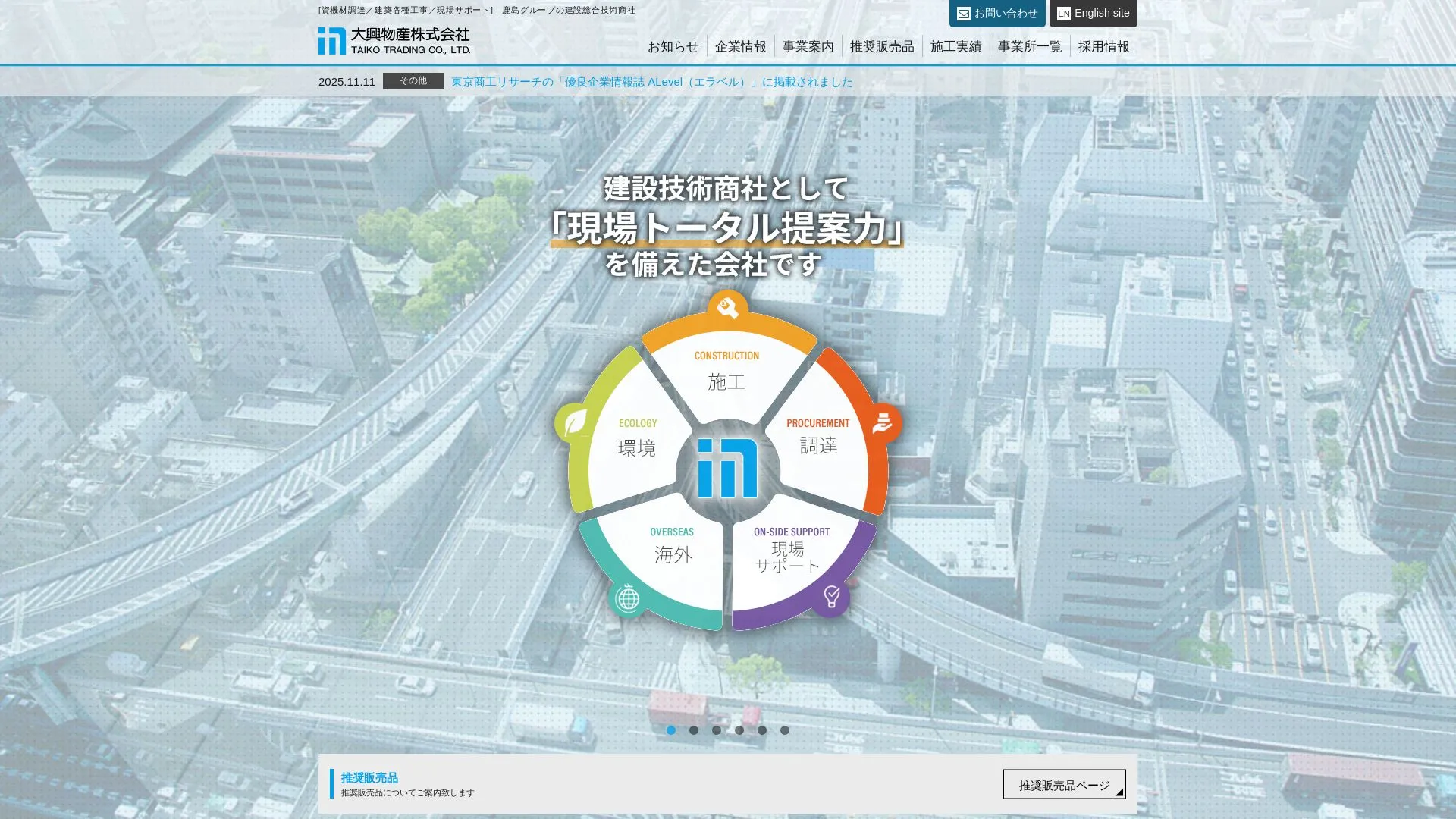Click the Taiko Trading company logo
Image resolution: width=1456 pixels, height=819 pixels.
click(394, 41)
